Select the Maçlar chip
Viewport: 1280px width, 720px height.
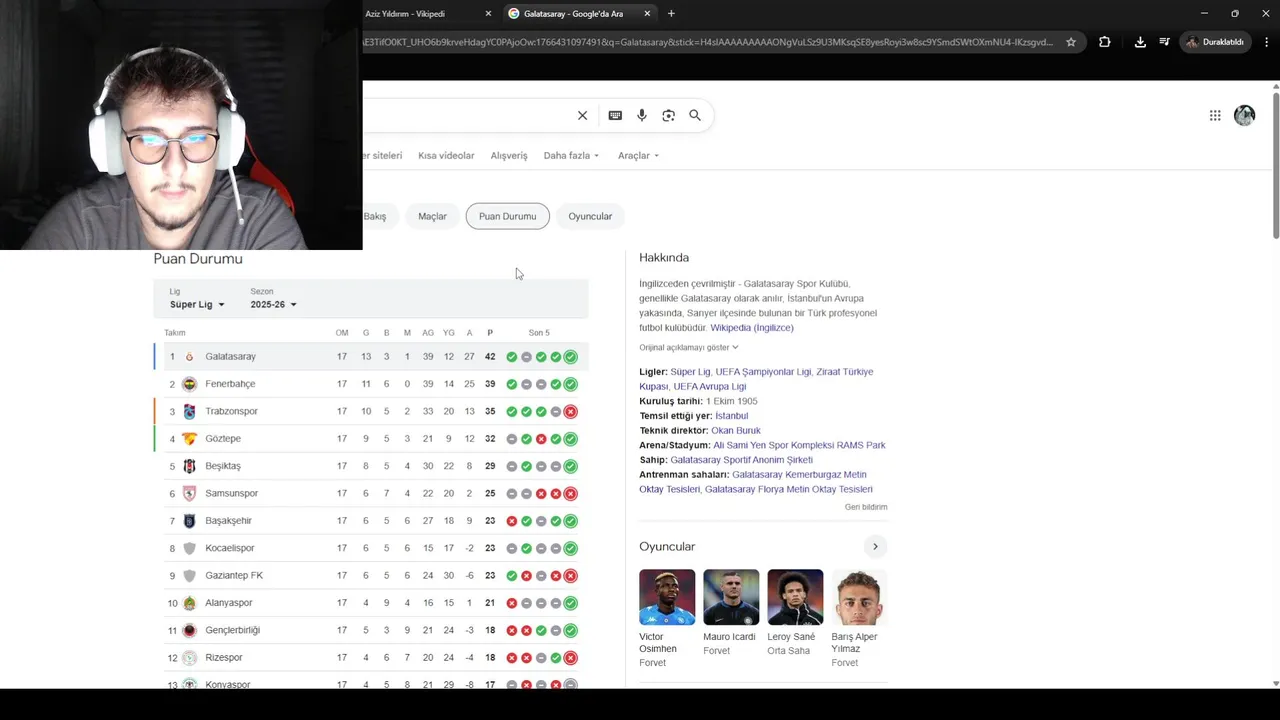(x=432, y=216)
